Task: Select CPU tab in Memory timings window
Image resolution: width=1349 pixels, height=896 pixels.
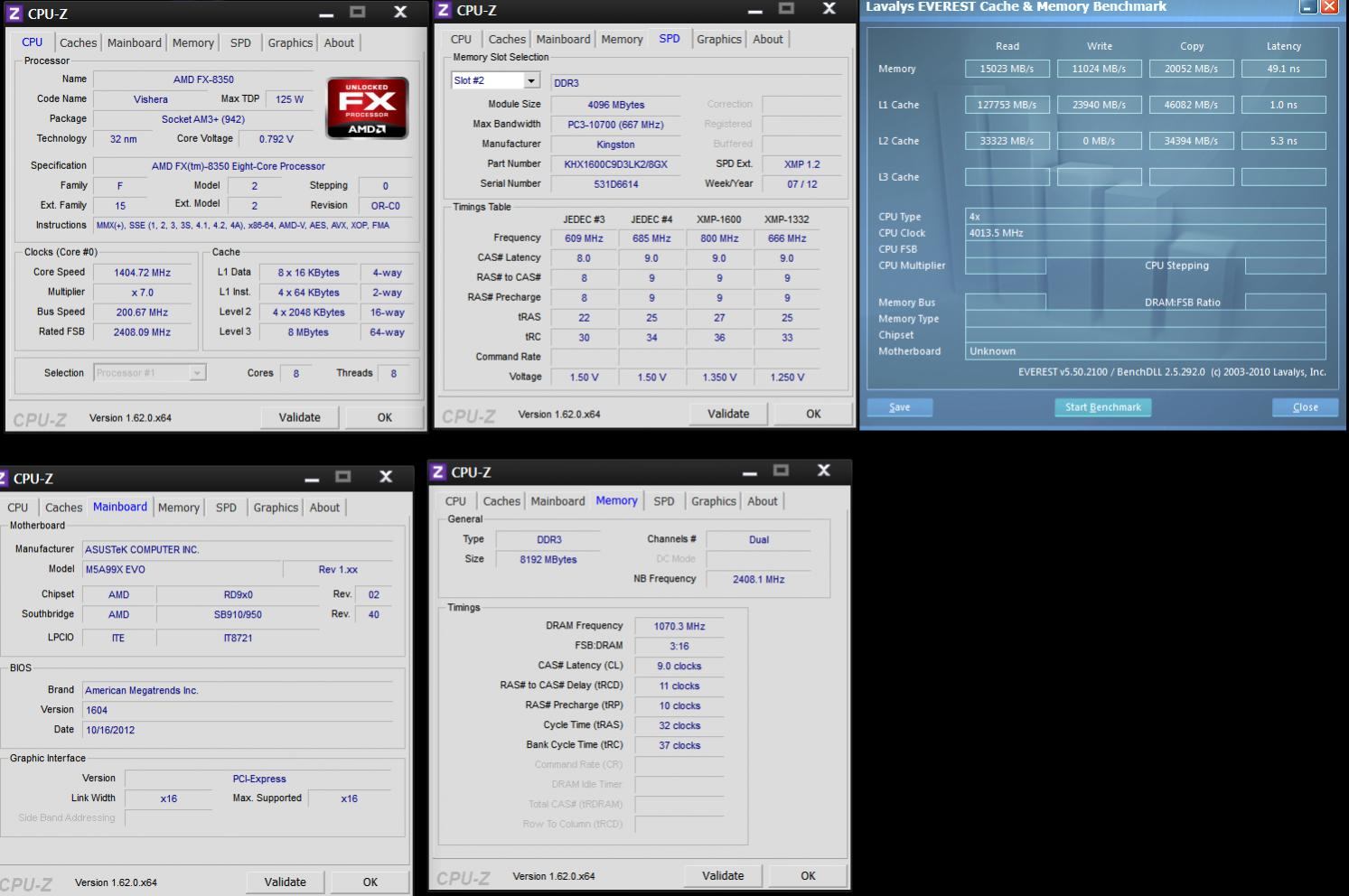Action: tap(455, 501)
